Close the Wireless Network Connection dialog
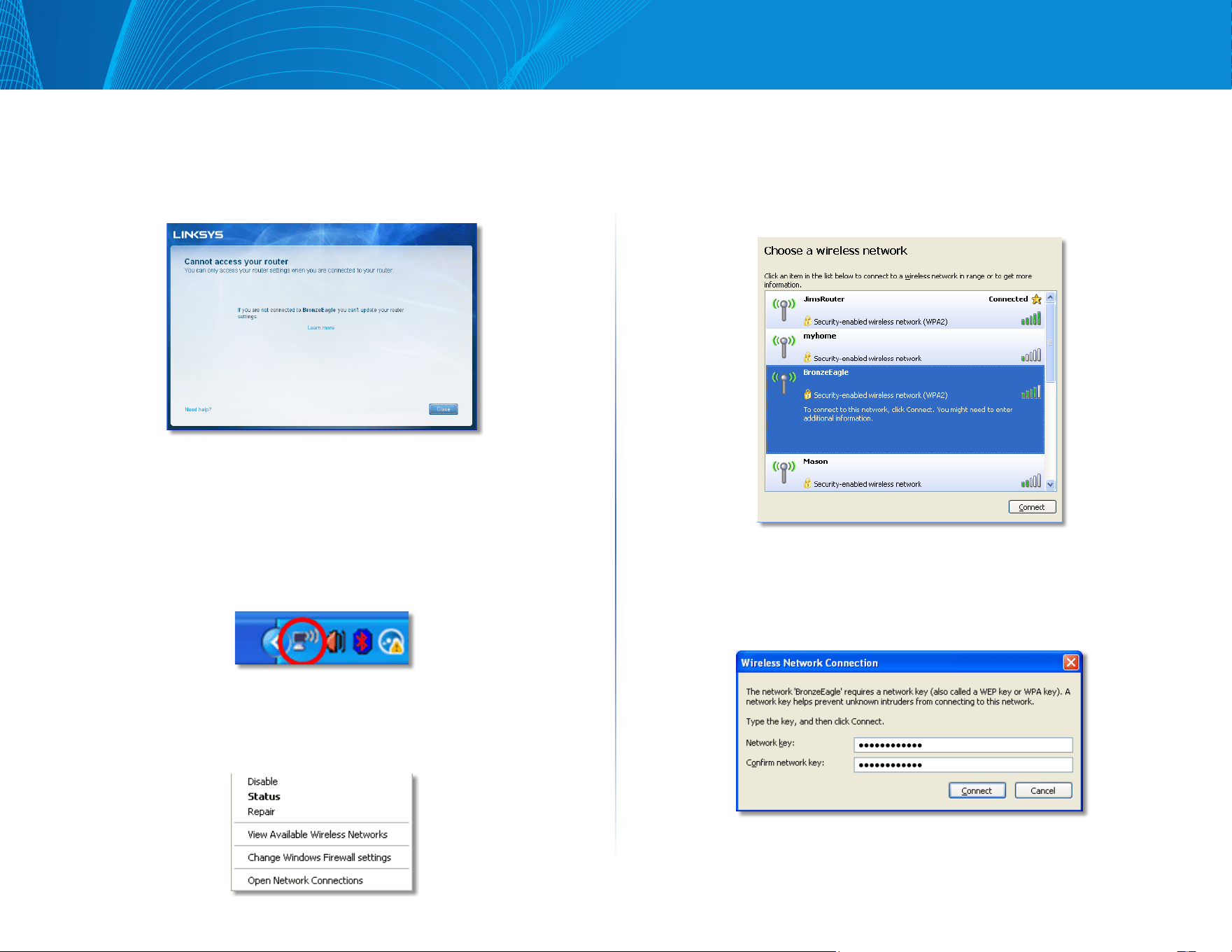The image size is (1232, 952). tap(1070, 662)
